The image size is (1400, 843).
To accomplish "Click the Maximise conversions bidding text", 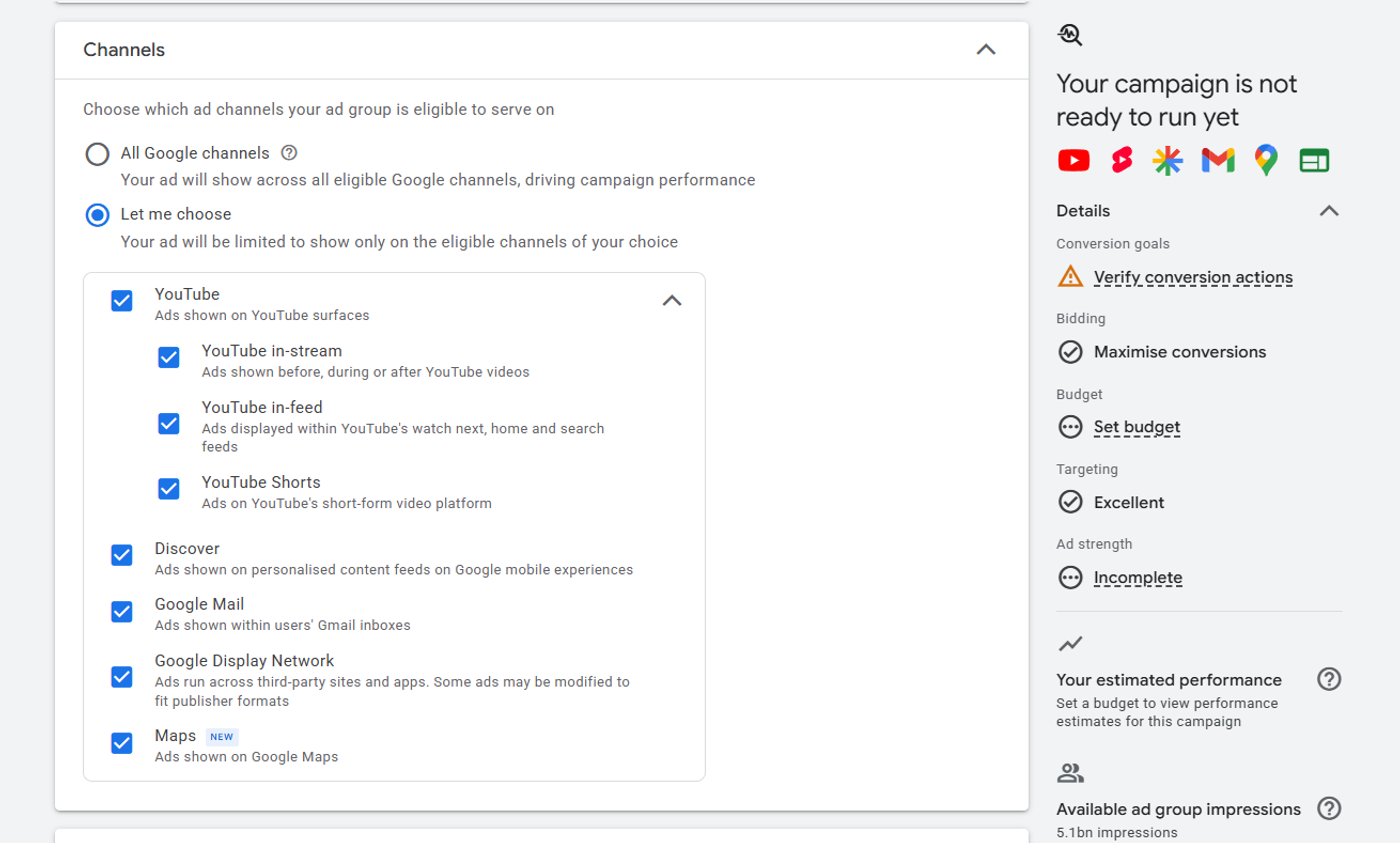I will [1180, 352].
